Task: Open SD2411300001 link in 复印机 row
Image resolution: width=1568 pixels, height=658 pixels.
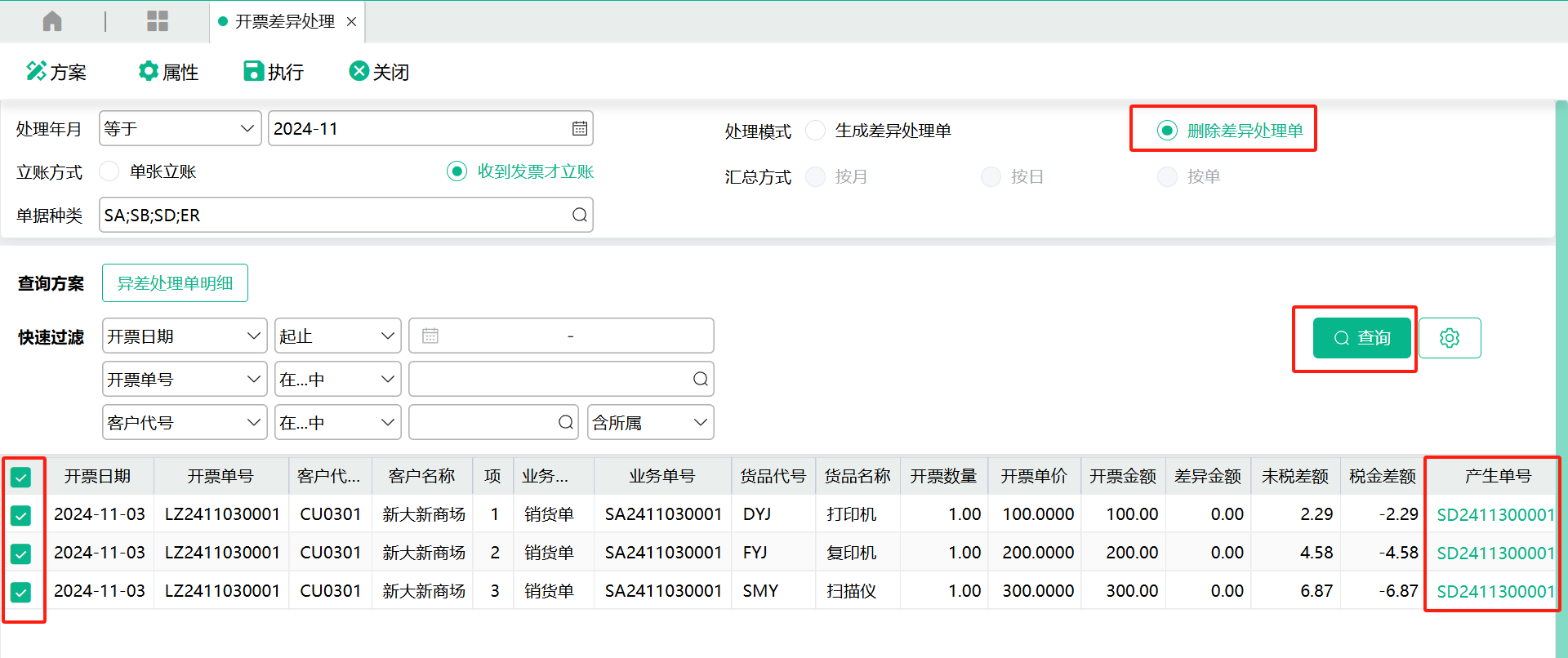Action: (x=1495, y=553)
